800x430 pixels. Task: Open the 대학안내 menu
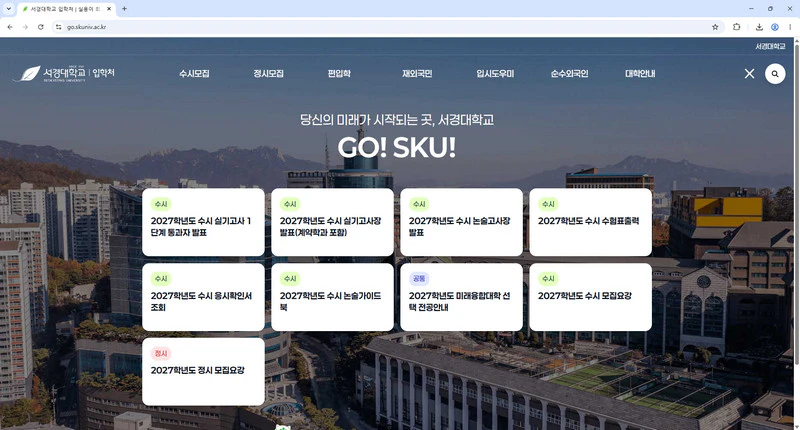pyautogui.click(x=640, y=73)
